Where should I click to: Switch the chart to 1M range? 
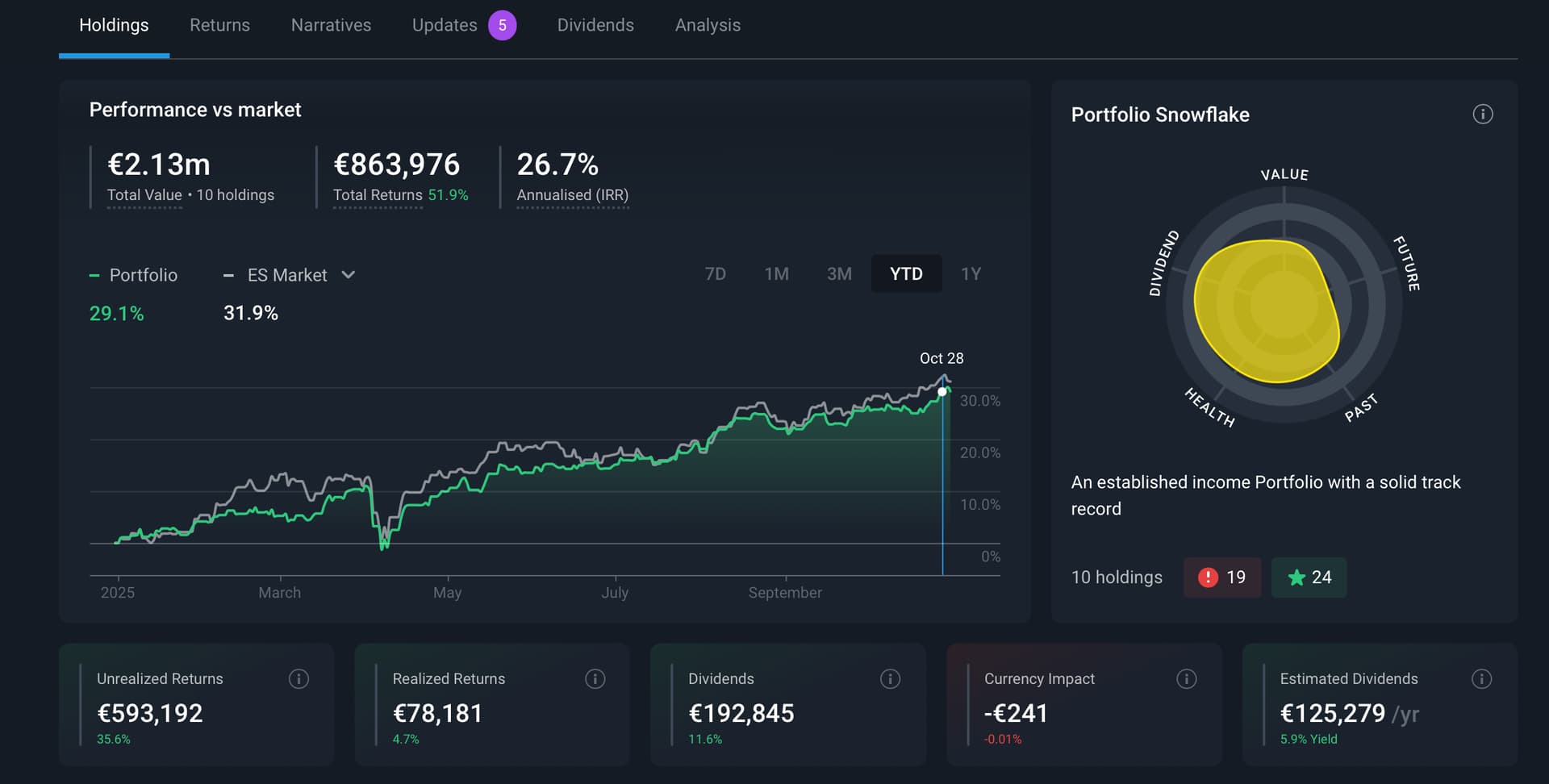[x=776, y=274]
